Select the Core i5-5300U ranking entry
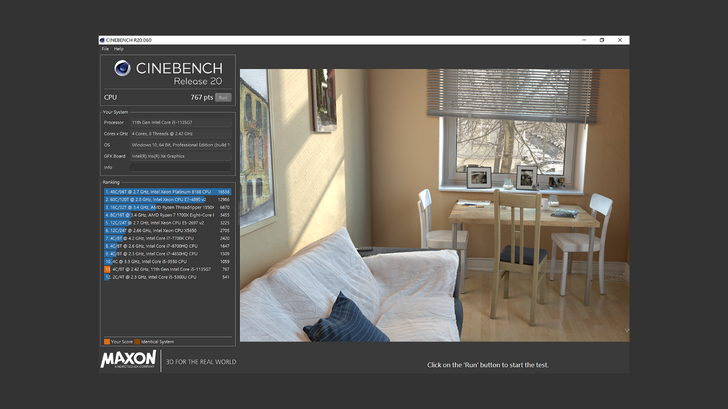The image size is (728, 409). [x=167, y=277]
